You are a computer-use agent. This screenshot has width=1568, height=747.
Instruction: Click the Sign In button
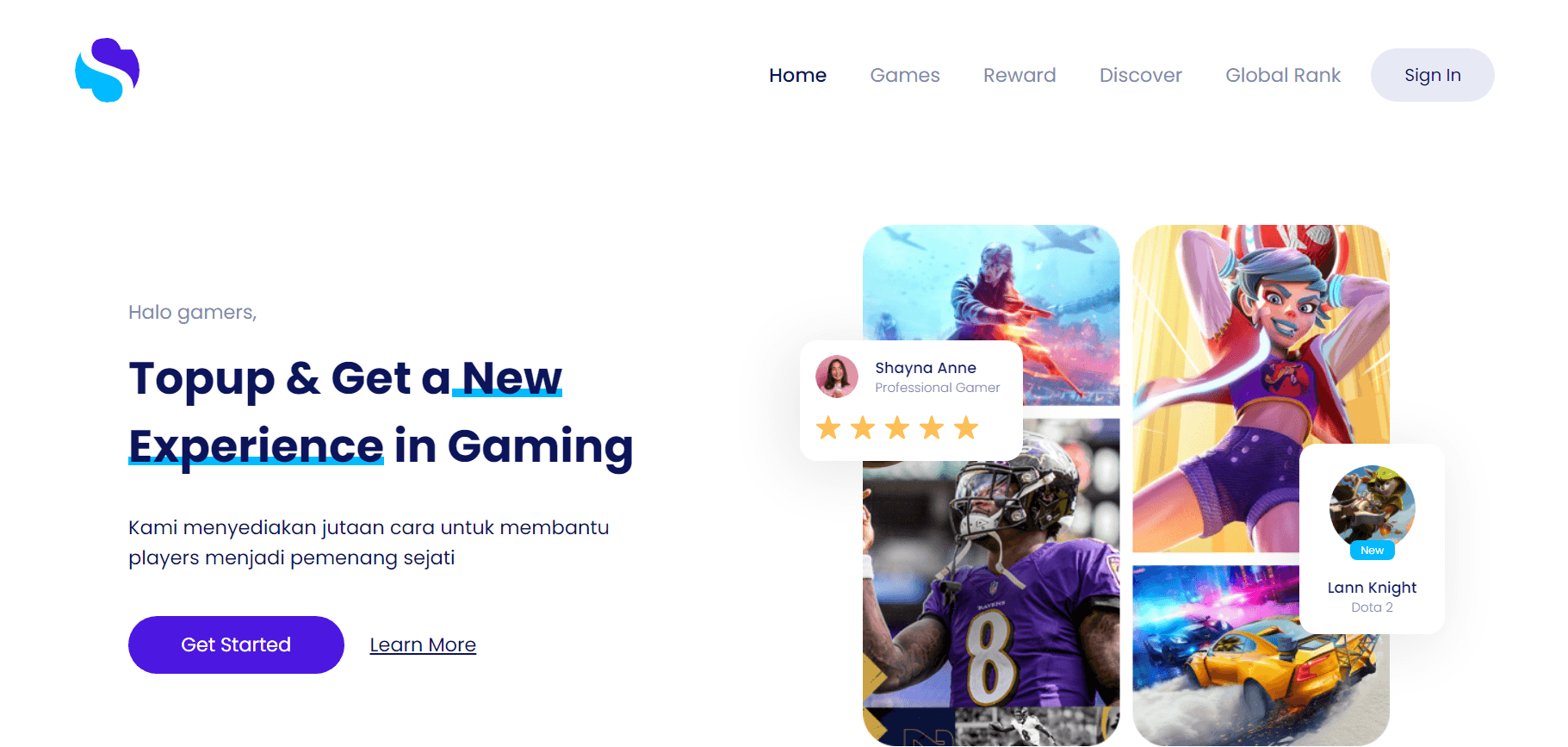(x=1433, y=75)
